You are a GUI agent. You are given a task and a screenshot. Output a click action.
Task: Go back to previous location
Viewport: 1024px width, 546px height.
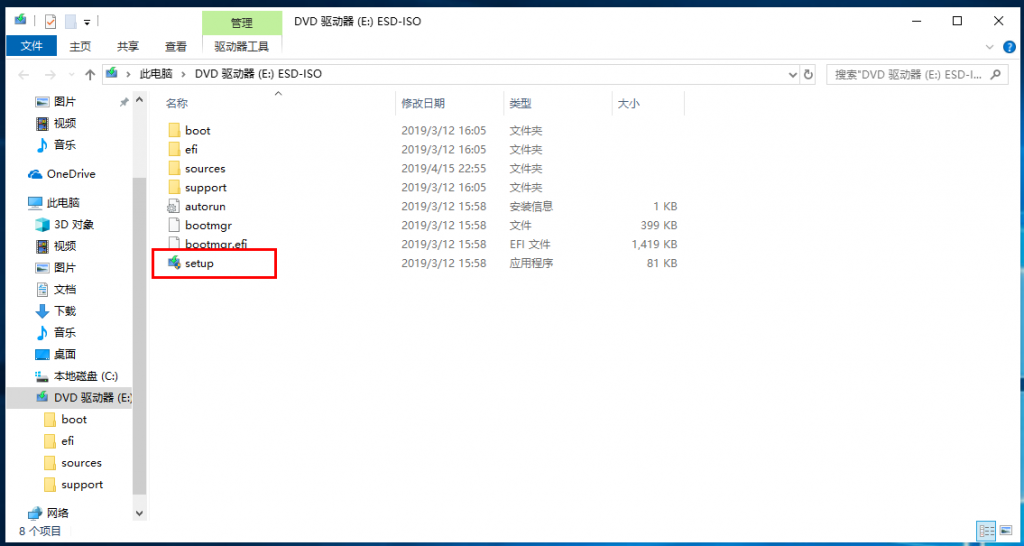(x=24, y=74)
